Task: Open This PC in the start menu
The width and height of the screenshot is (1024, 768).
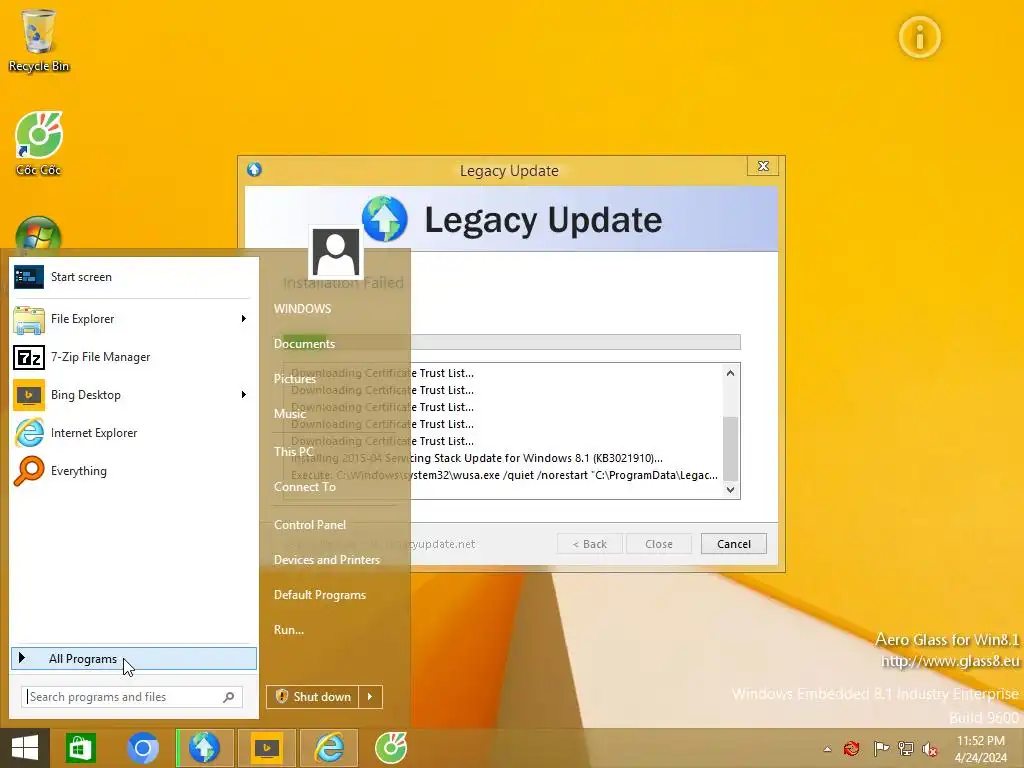Action: click(294, 452)
